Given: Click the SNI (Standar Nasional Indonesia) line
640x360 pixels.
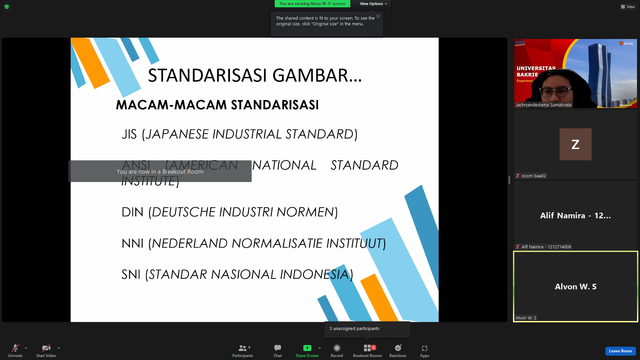Looking at the screenshot, I should (x=237, y=274).
